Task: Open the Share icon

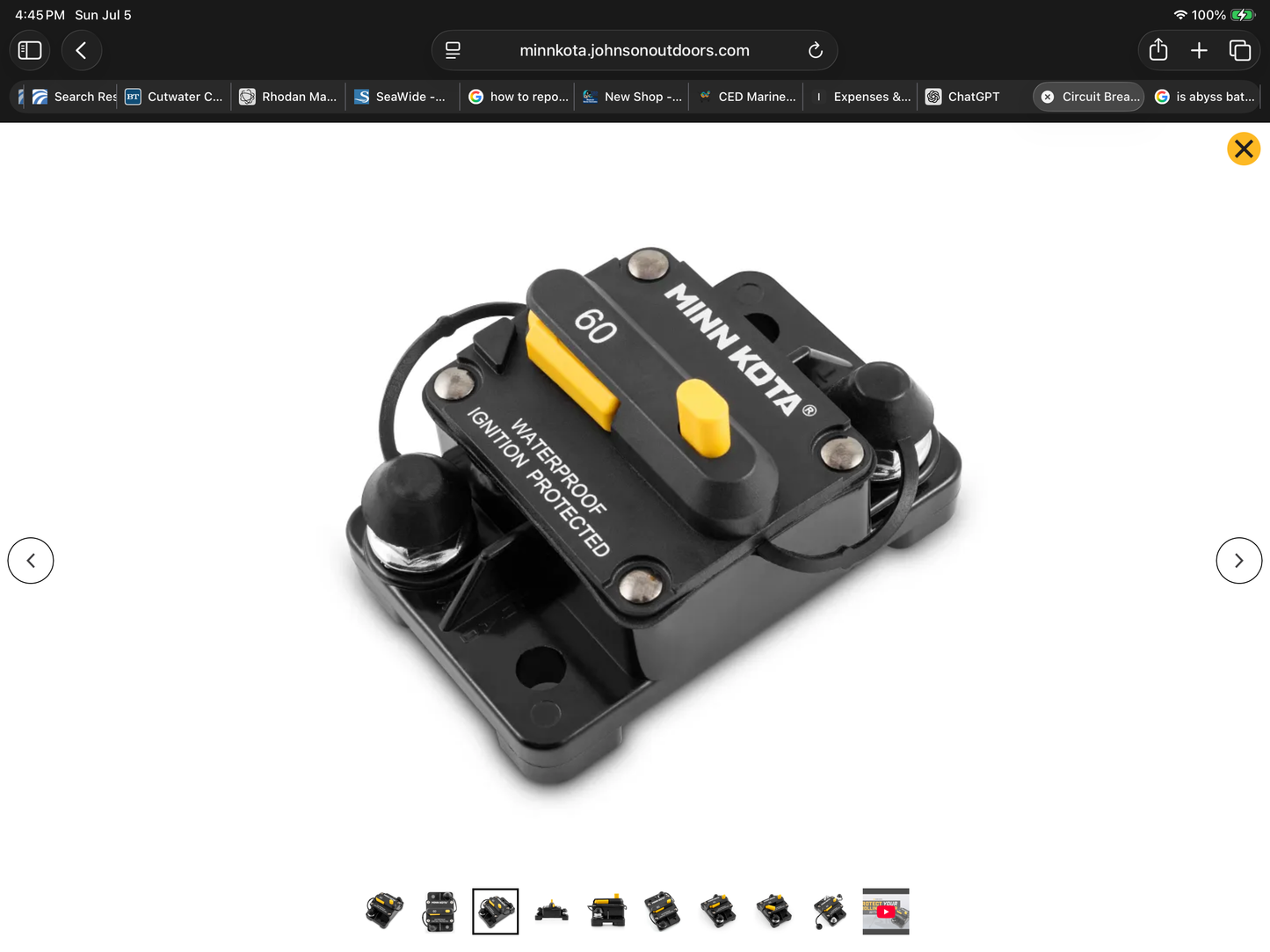Action: (1158, 50)
